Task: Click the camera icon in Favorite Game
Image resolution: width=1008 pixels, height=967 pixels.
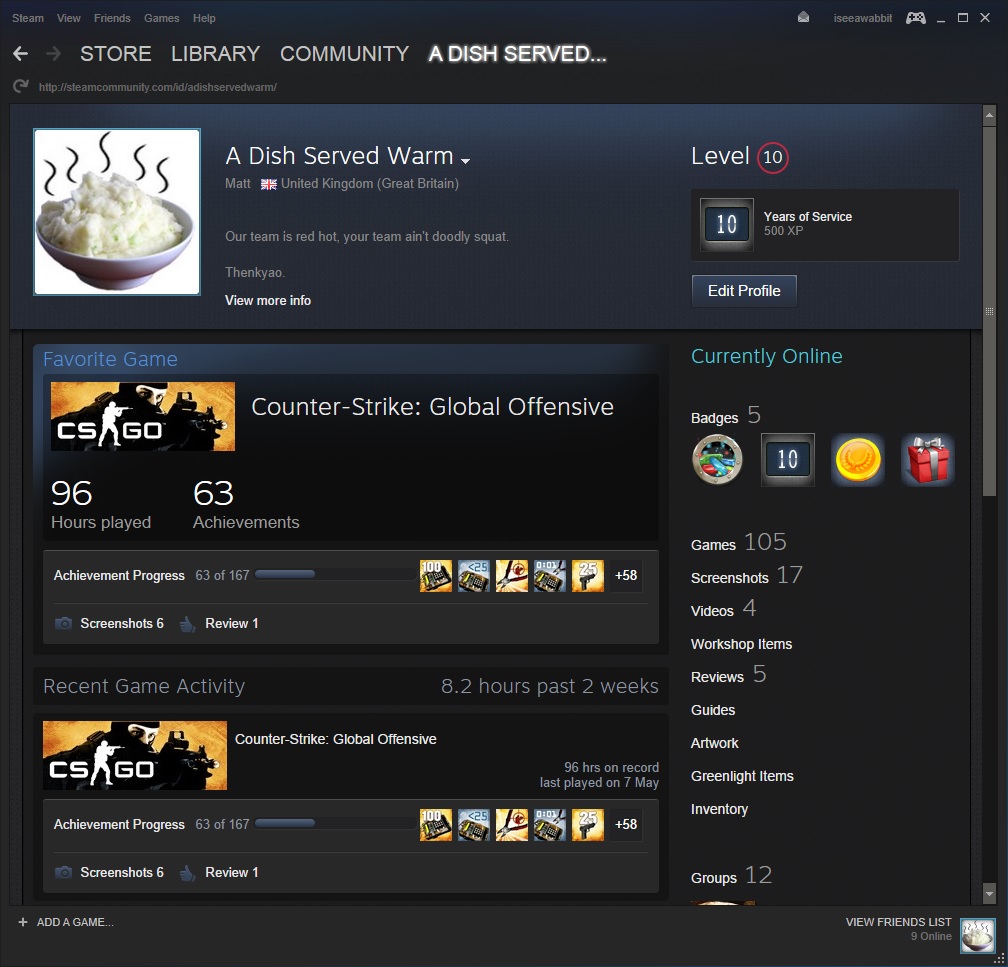Action: [63, 623]
